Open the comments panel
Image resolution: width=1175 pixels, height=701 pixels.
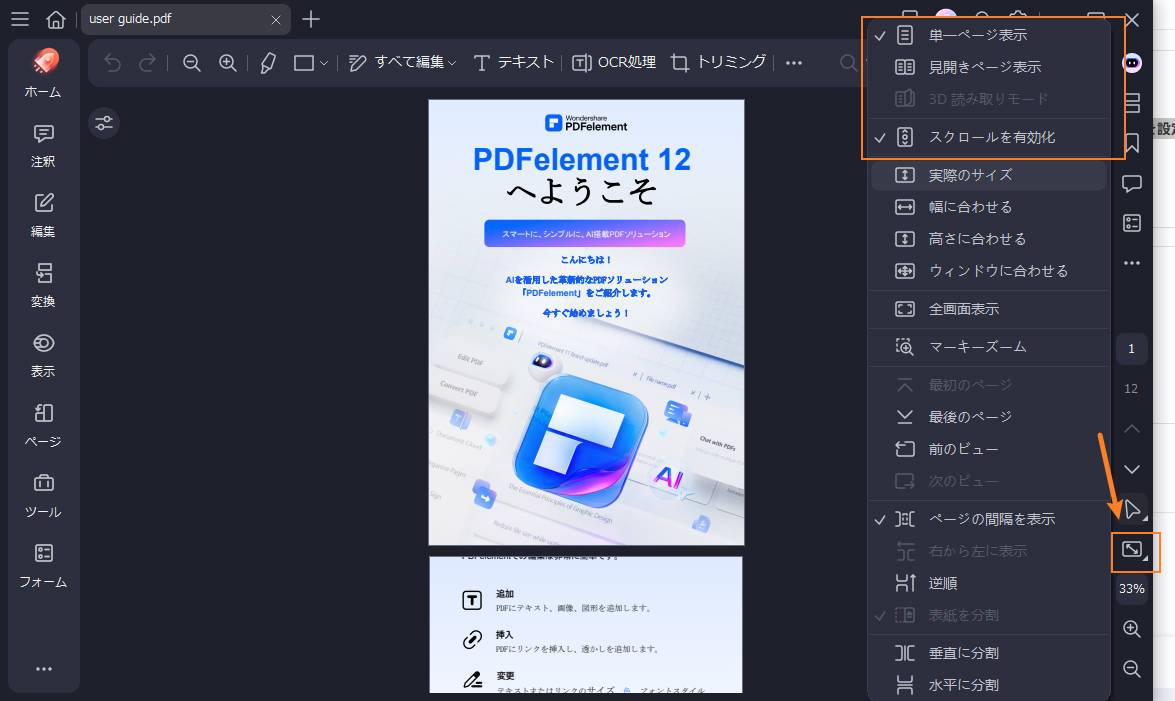point(1131,183)
